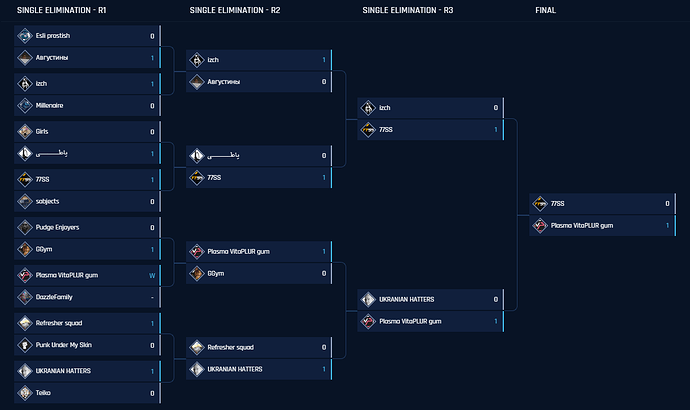Click the W score for Plasma VitaPLUR gum
The width and height of the screenshot is (690, 410).
[152, 276]
